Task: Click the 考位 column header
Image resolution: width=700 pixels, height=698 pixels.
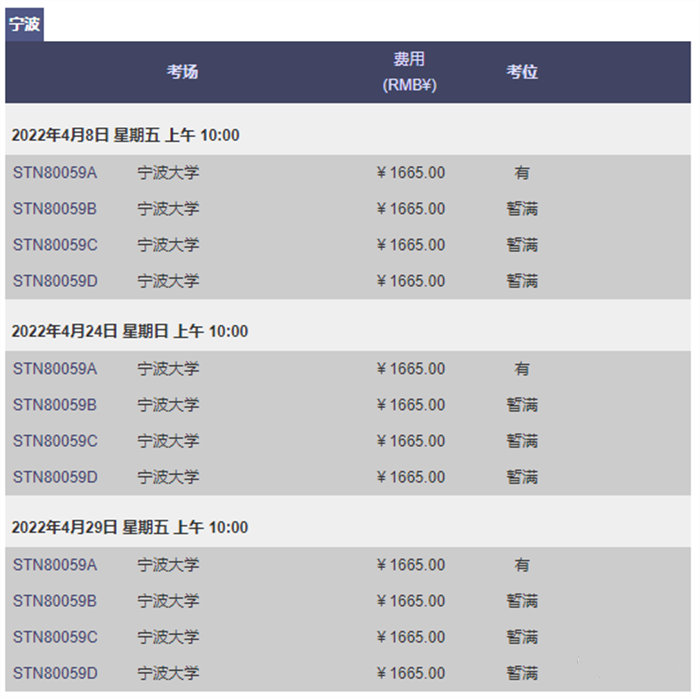Action: pyautogui.click(x=522, y=72)
